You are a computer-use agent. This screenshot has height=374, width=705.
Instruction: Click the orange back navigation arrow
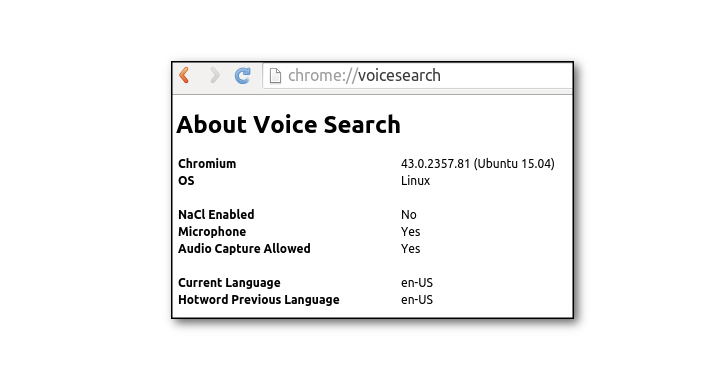(184, 75)
